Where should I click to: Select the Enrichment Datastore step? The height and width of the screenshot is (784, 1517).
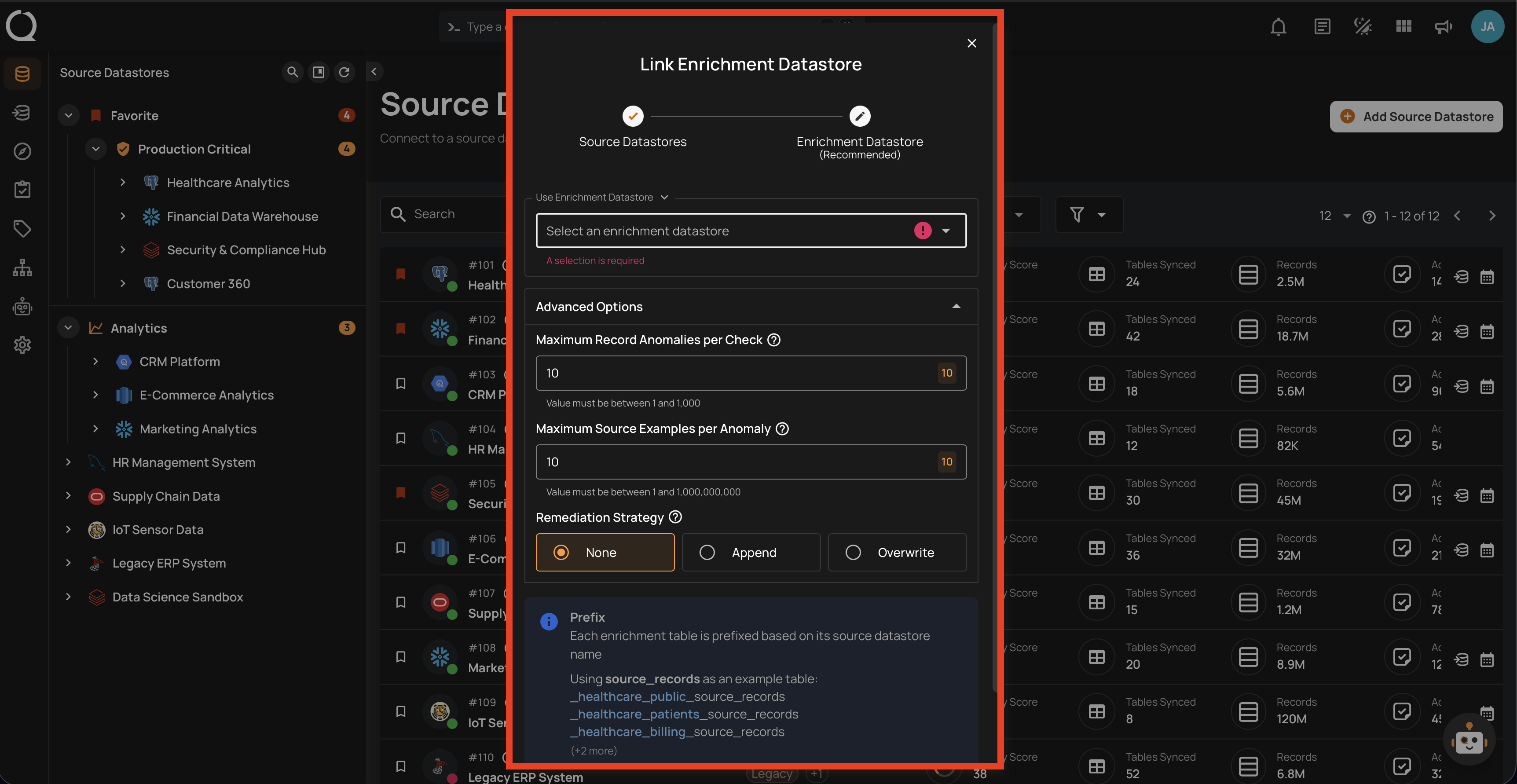coord(859,116)
